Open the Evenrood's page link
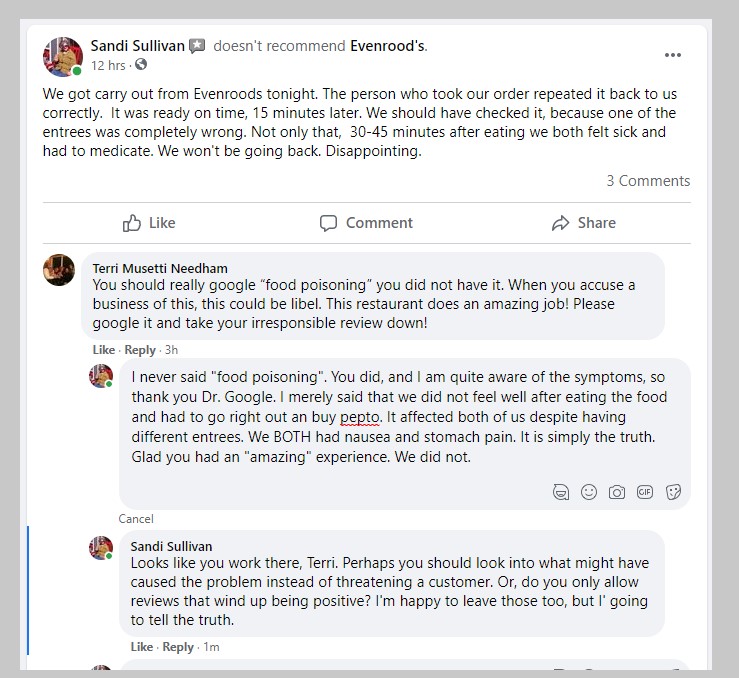The width and height of the screenshot is (739, 678). point(388,46)
